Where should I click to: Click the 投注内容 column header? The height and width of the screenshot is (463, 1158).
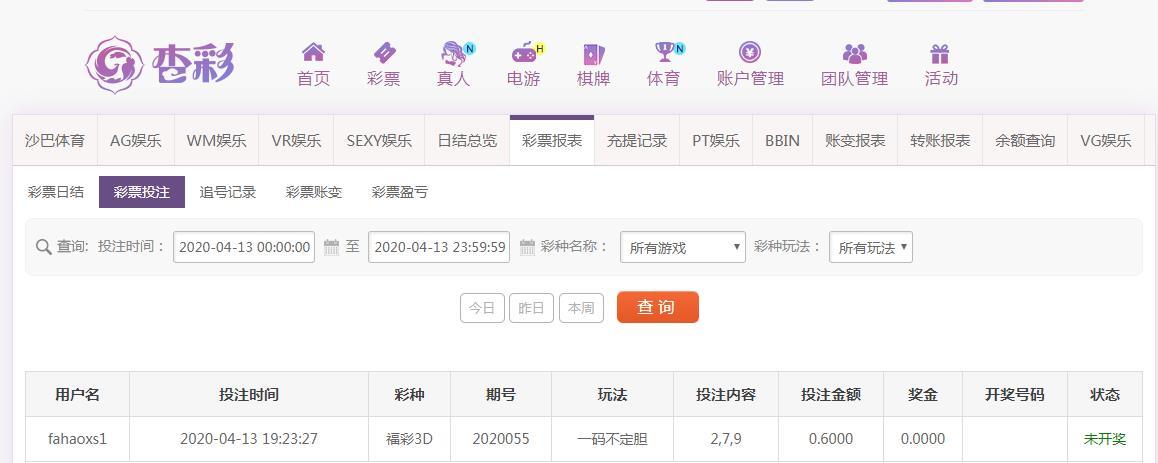[726, 394]
